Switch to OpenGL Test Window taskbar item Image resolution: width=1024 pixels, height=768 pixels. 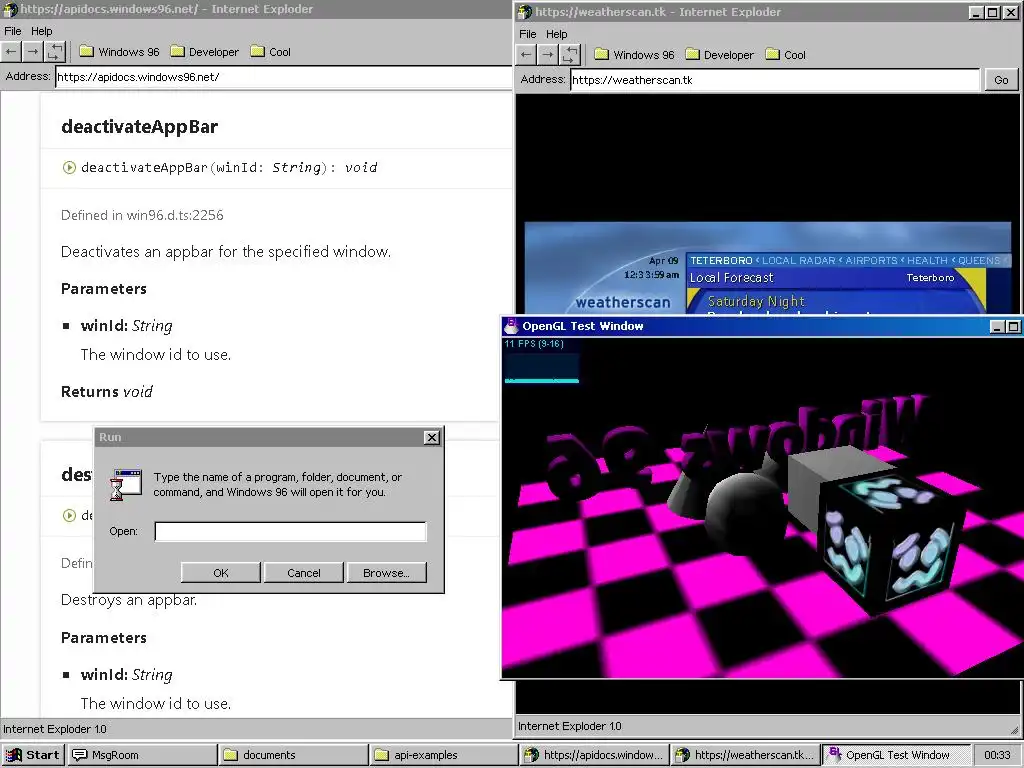coord(897,755)
